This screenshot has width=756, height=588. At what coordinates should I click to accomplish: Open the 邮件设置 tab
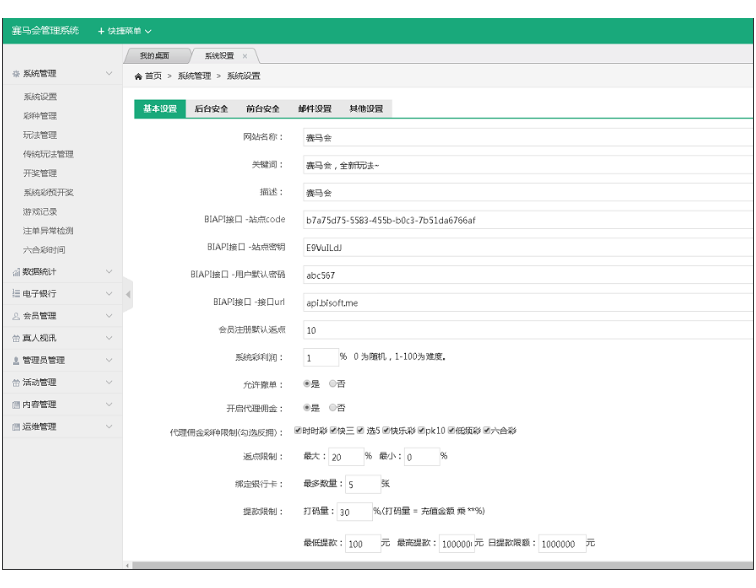coord(314,109)
